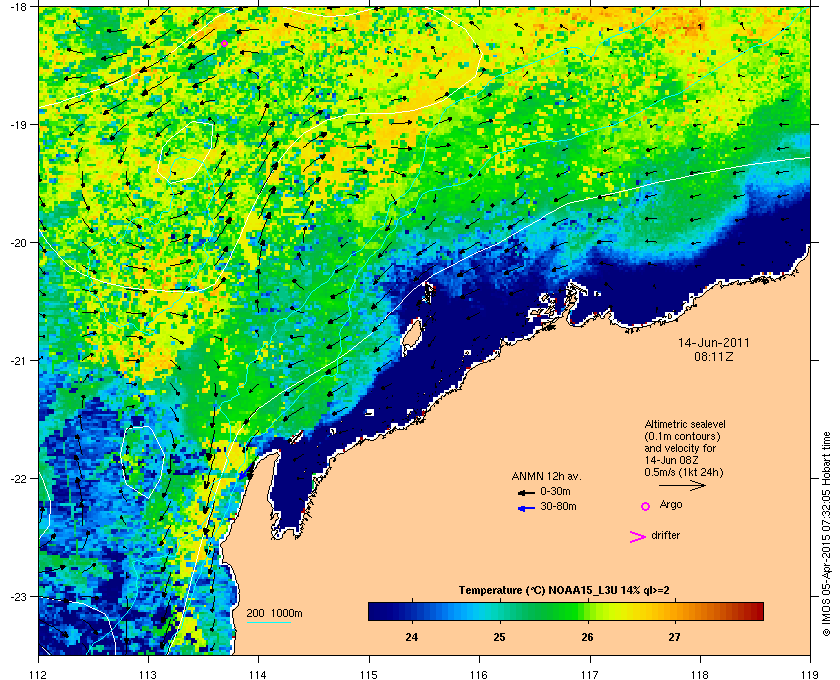
Task: Click the "ANMN 12h av." legend heading
Action: coord(546,476)
